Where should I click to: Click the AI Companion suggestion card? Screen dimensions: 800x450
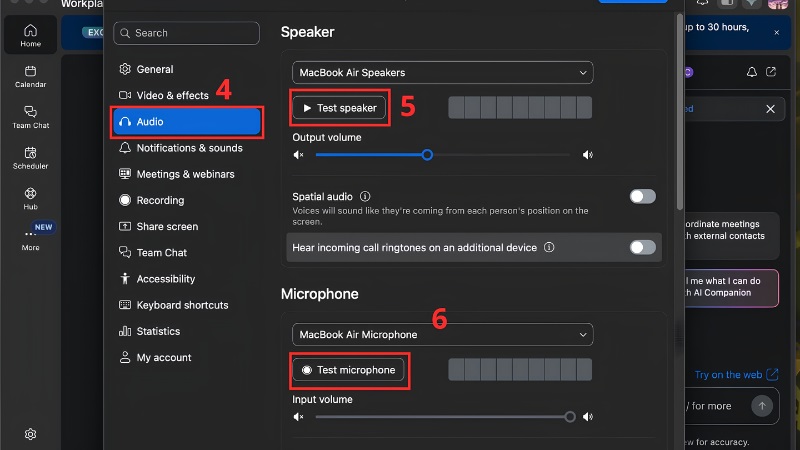[732, 287]
